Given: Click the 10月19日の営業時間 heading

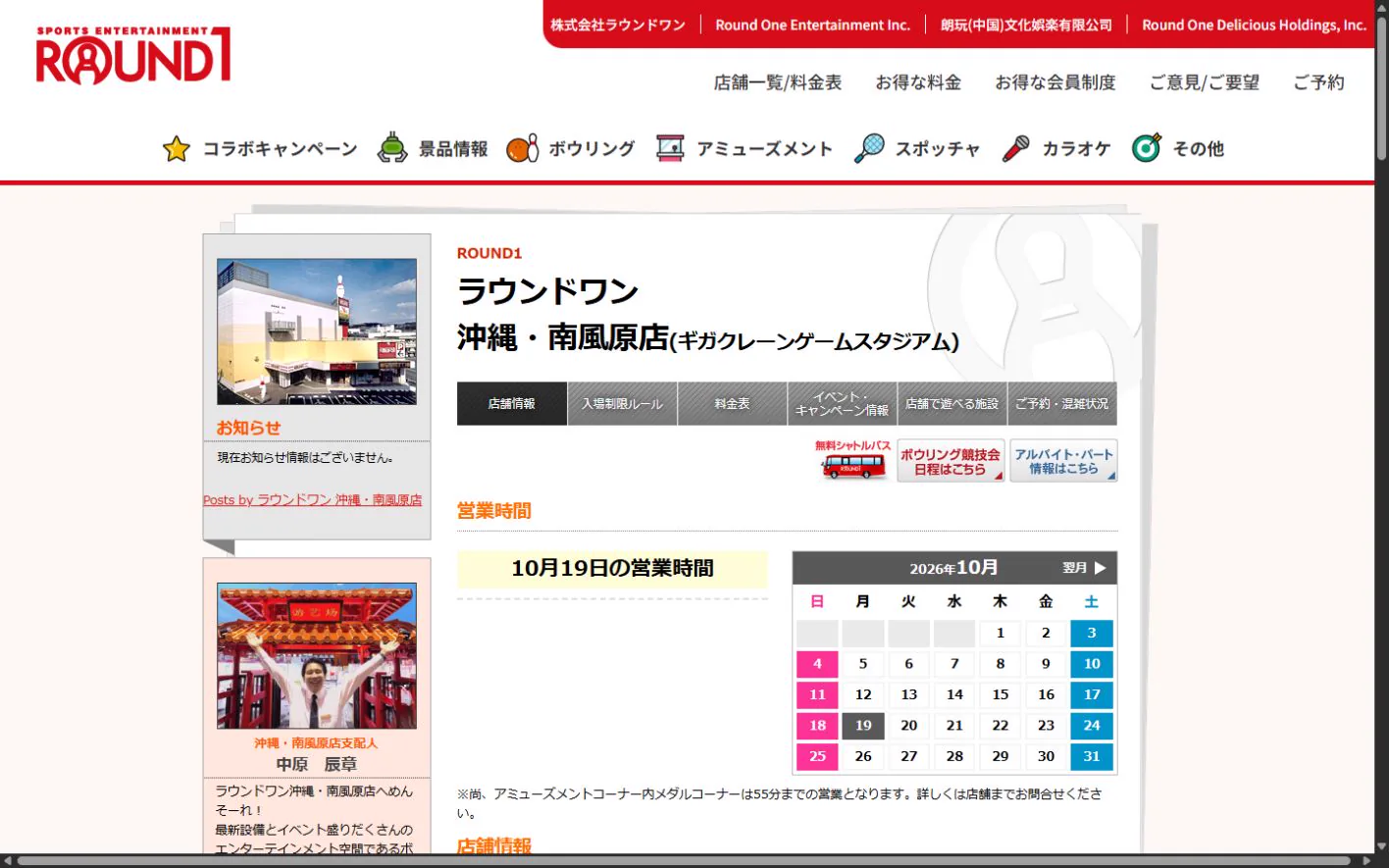Looking at the screenshot, I should (612, 568).
